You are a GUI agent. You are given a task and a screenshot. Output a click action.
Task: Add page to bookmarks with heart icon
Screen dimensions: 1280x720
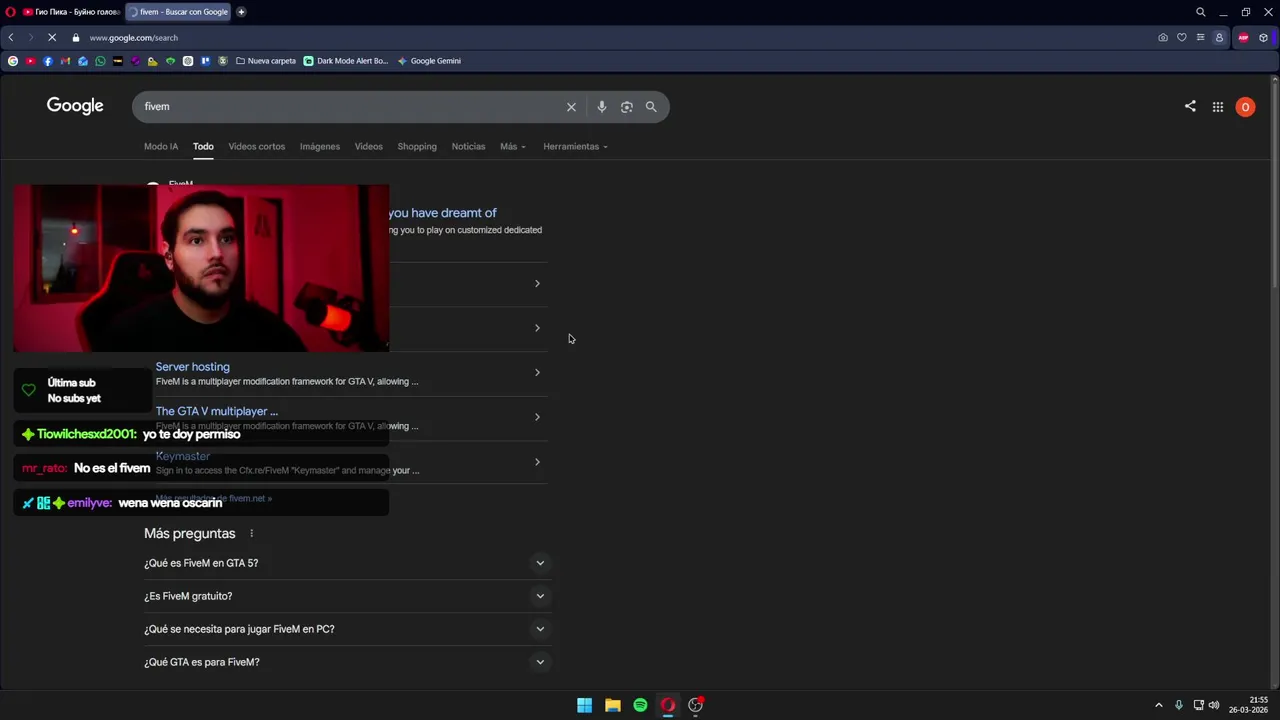pyautogui.click(x=1181, y=38)
